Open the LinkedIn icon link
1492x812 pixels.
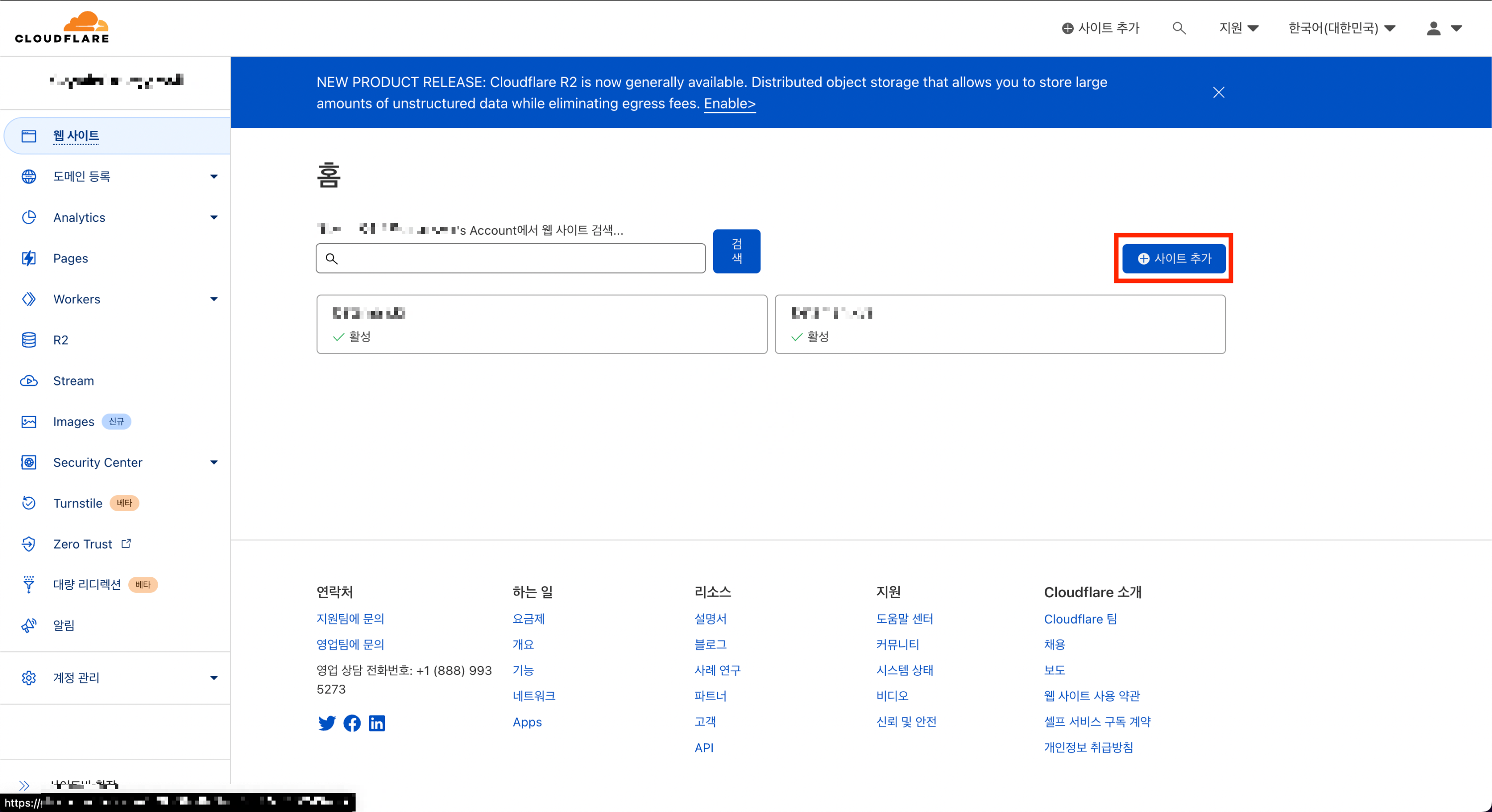(x=376, y=723)
